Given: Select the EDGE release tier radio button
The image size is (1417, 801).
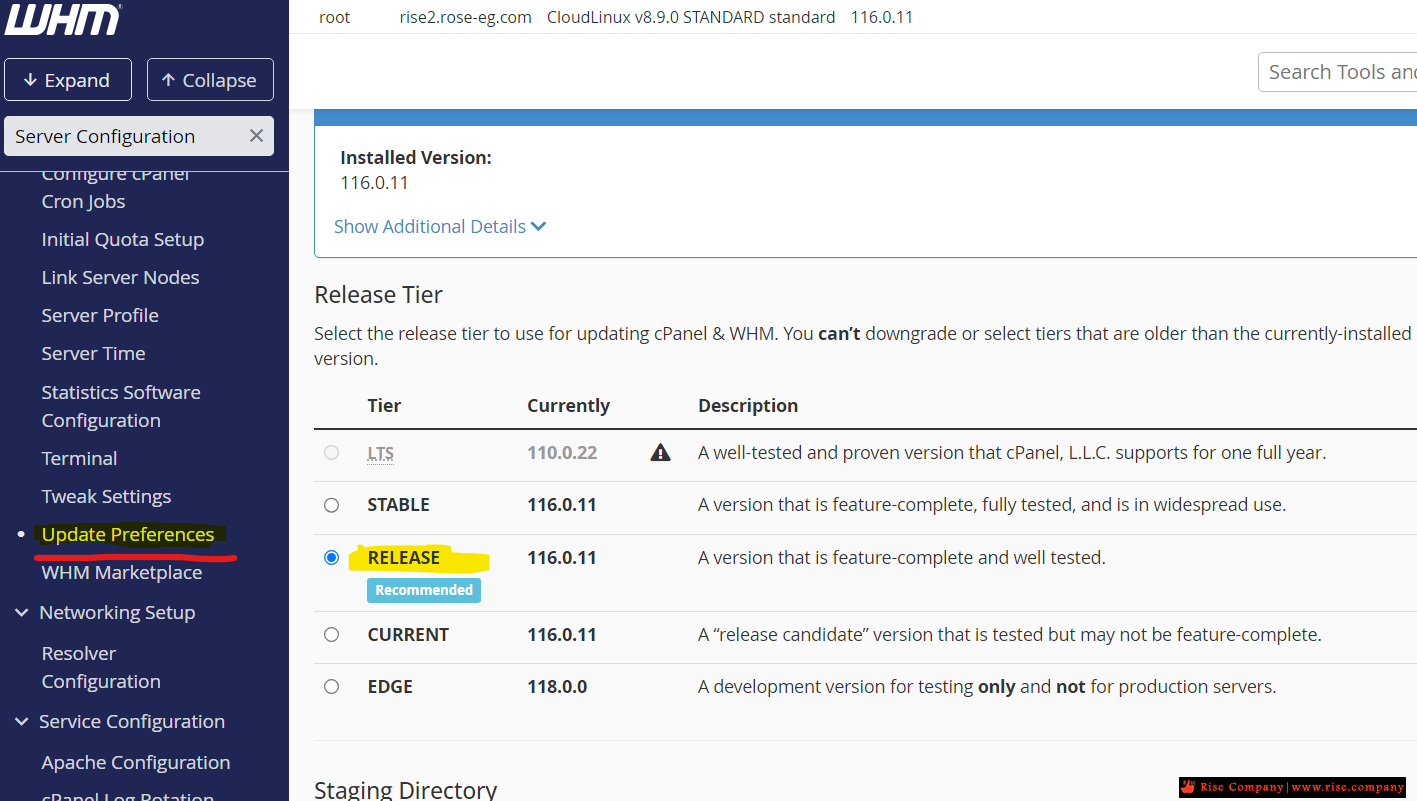Looking at the screenshot, I should tap(332, 687).
